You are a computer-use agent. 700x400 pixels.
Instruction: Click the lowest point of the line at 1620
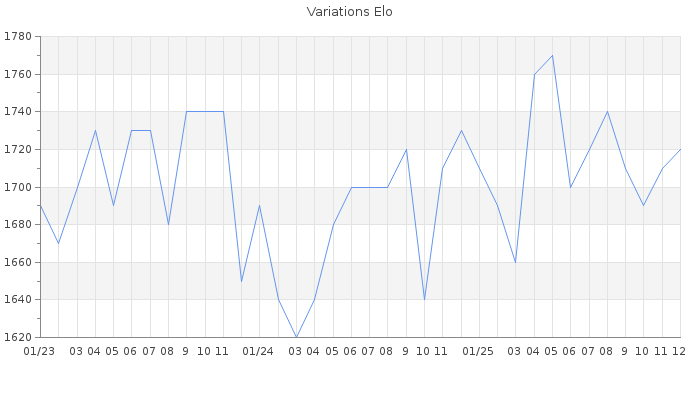296,337
